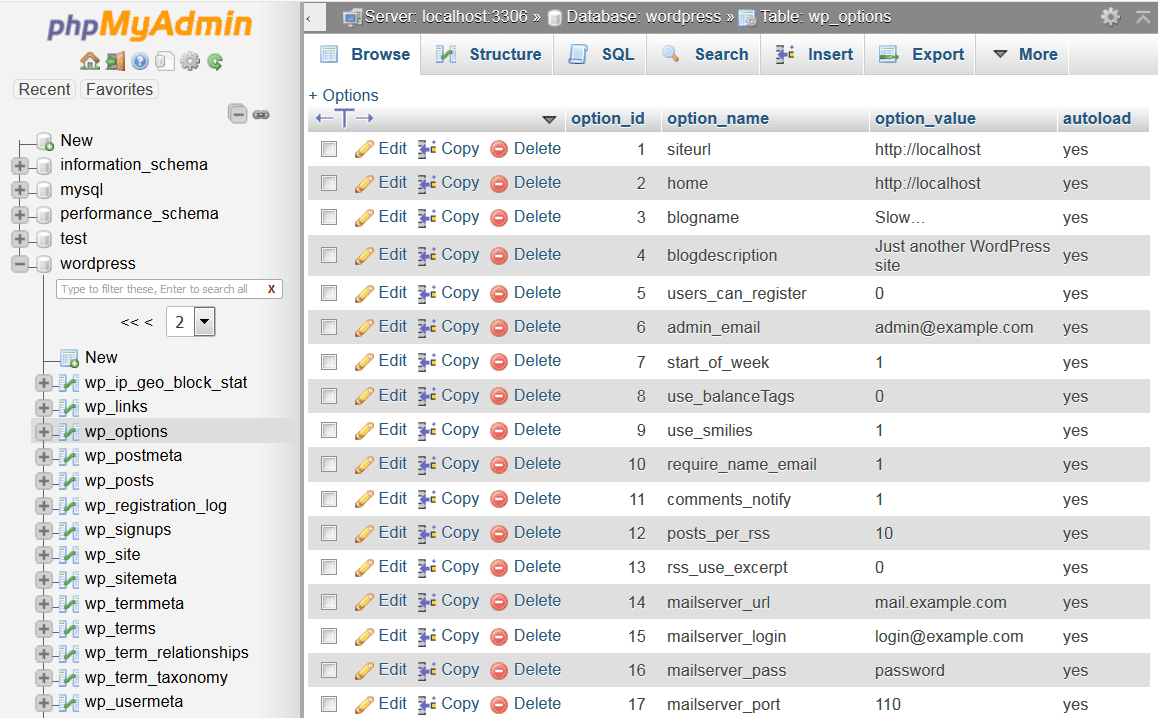The image size is (1158, 718).
Task: Click the mysql database cylinder icon
Action: [x=44, y=190]
